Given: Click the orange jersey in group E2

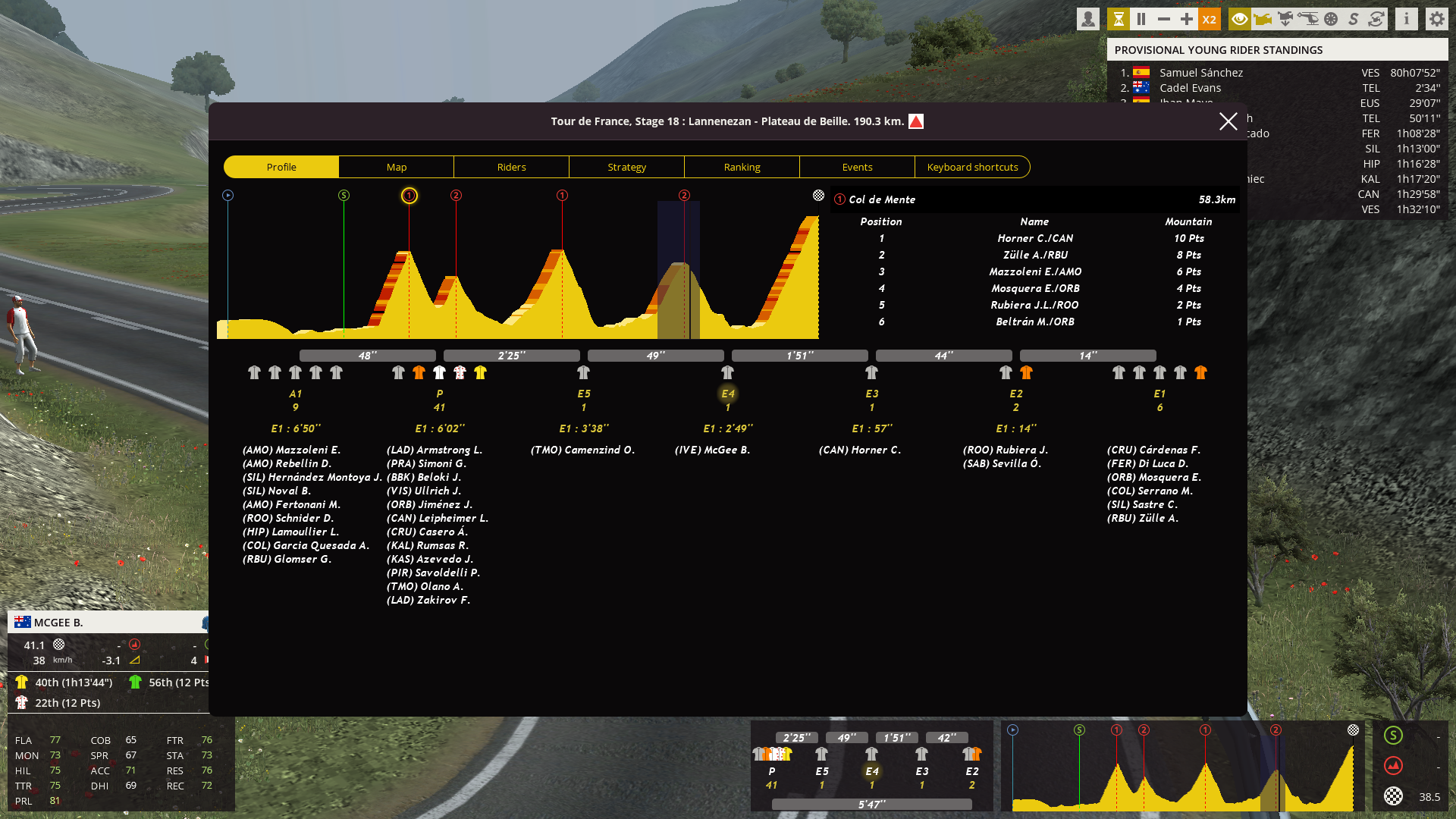Looking at the screenshot, I should (x=1026, y=372).
